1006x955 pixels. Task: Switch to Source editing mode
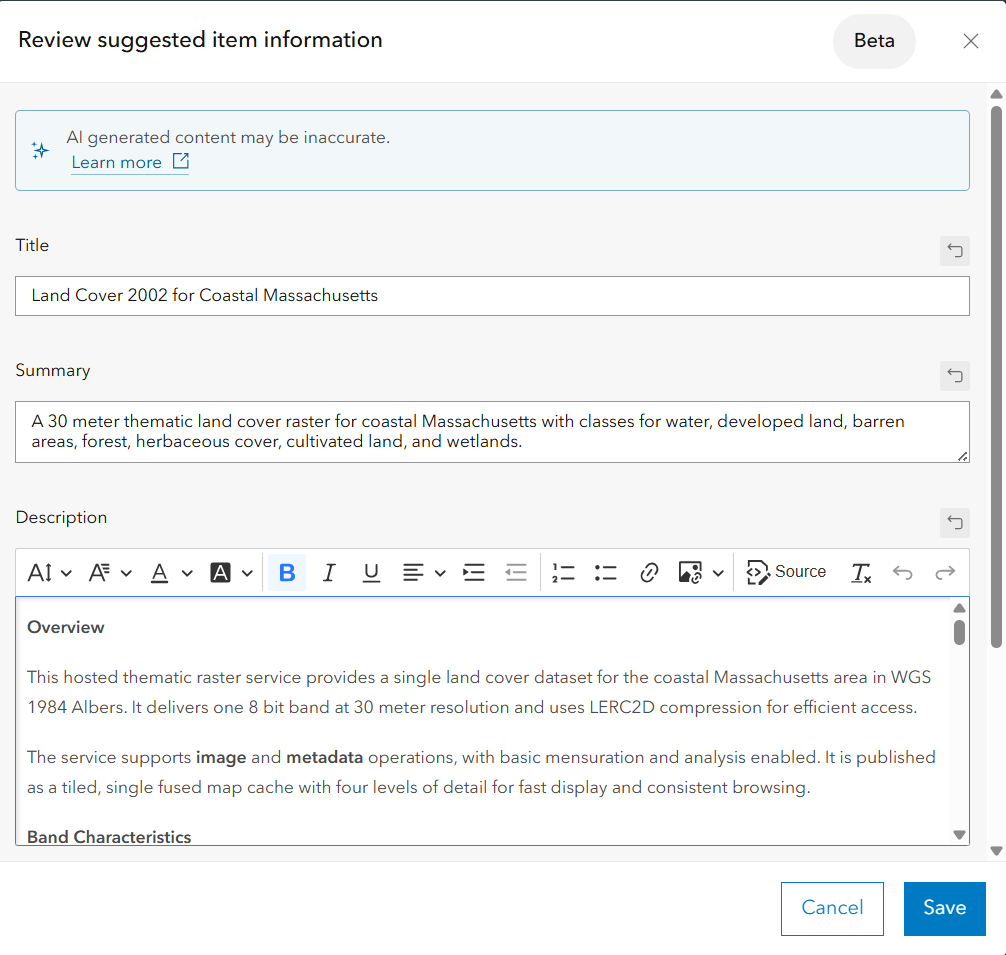(x=786, y=572)
